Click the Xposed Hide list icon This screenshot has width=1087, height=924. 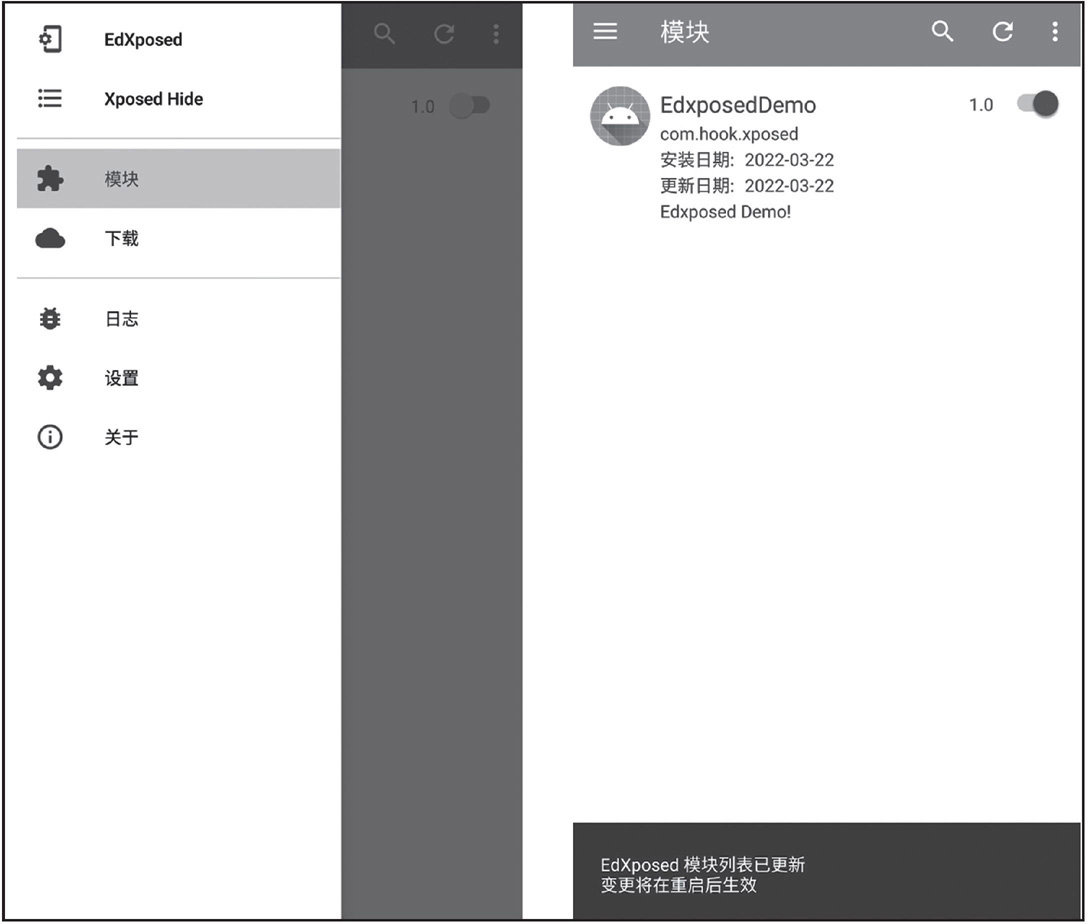tap(50, 98)
